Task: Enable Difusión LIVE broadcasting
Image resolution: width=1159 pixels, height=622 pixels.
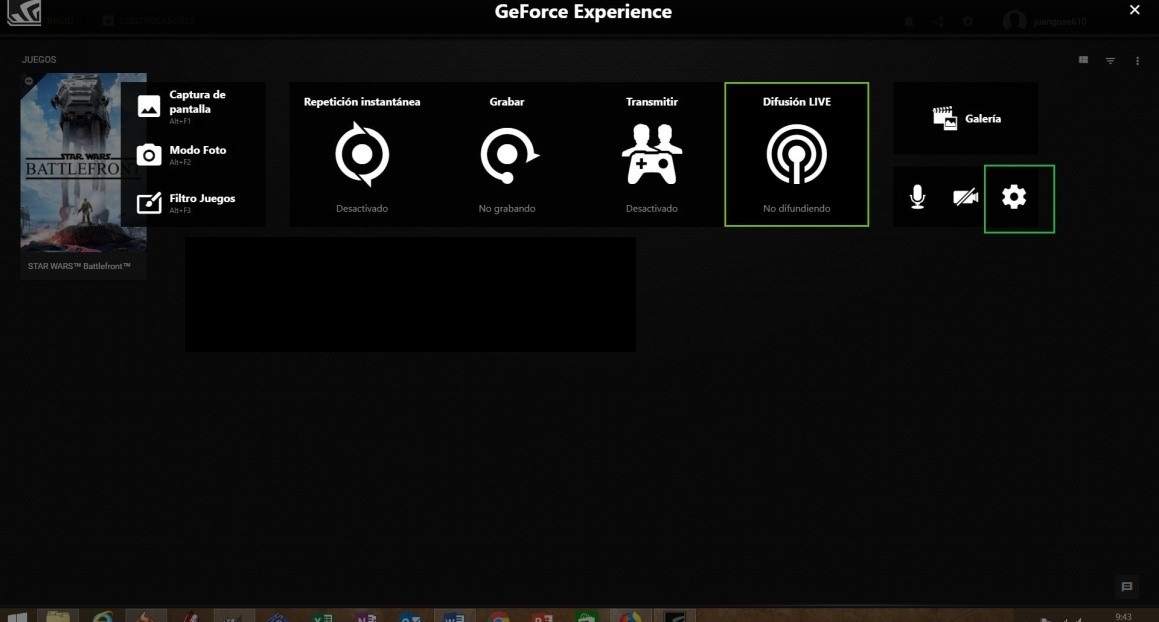Action: [796, 153]
